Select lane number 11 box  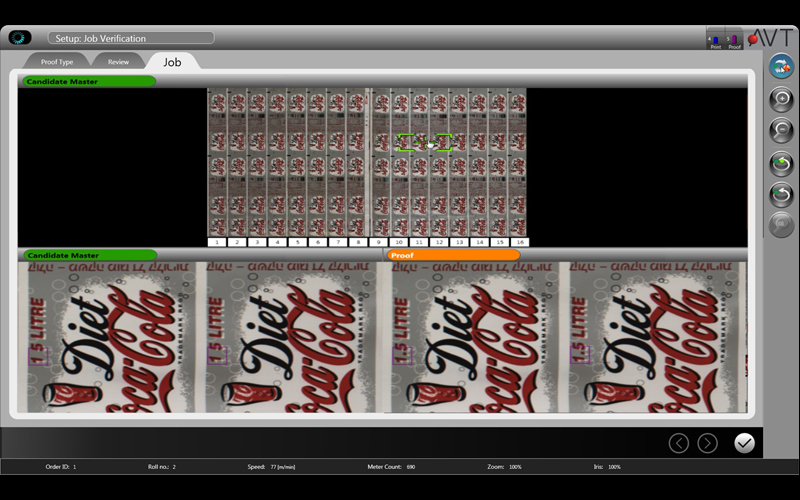tap(419, 242)
